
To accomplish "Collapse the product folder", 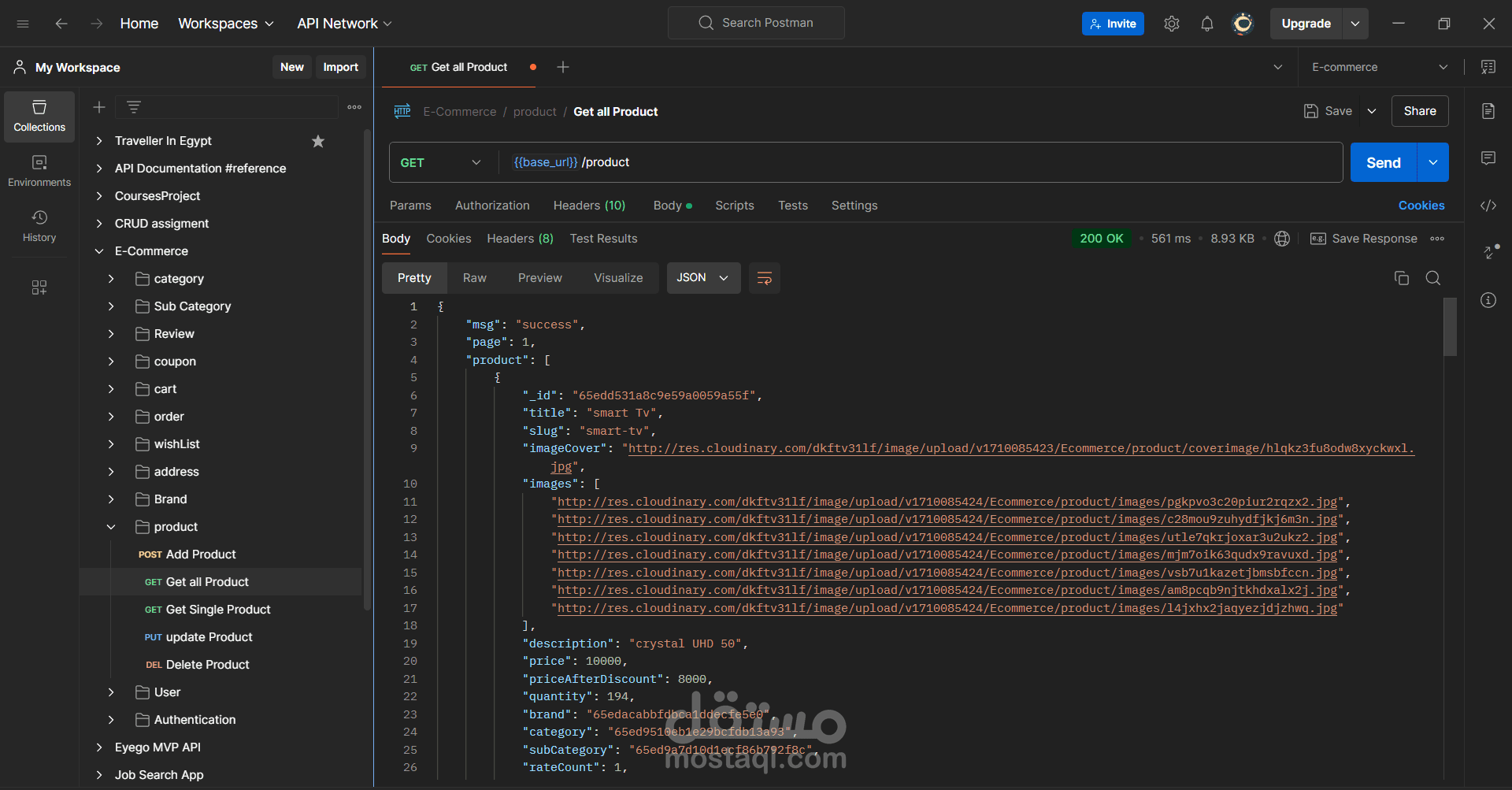I will click(x=111, y=527).
